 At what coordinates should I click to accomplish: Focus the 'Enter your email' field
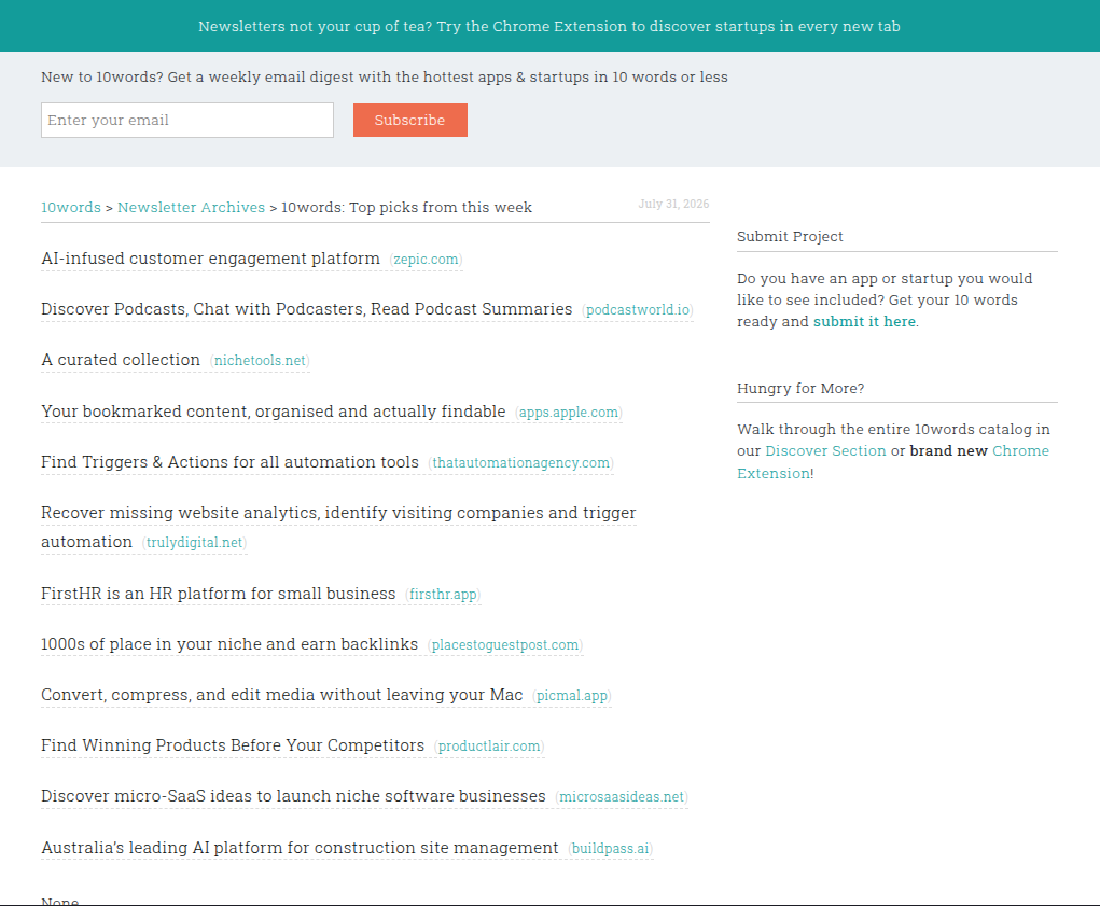[187, 120]
